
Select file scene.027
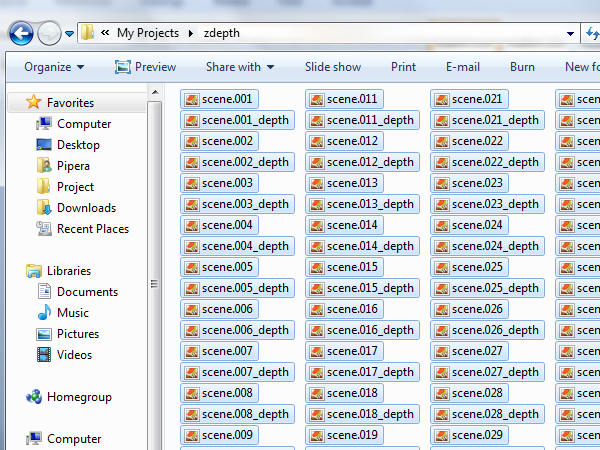[470, 351]
